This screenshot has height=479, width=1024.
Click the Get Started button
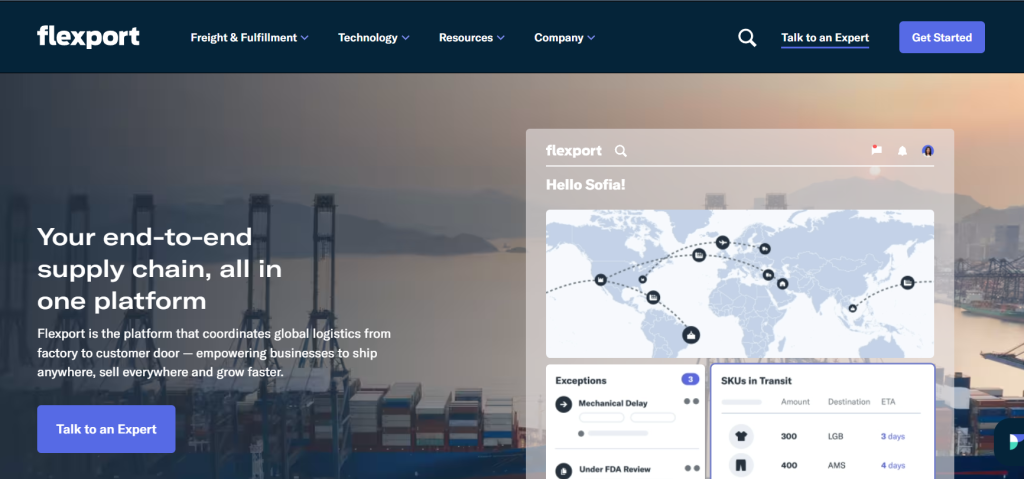[942, 37]
